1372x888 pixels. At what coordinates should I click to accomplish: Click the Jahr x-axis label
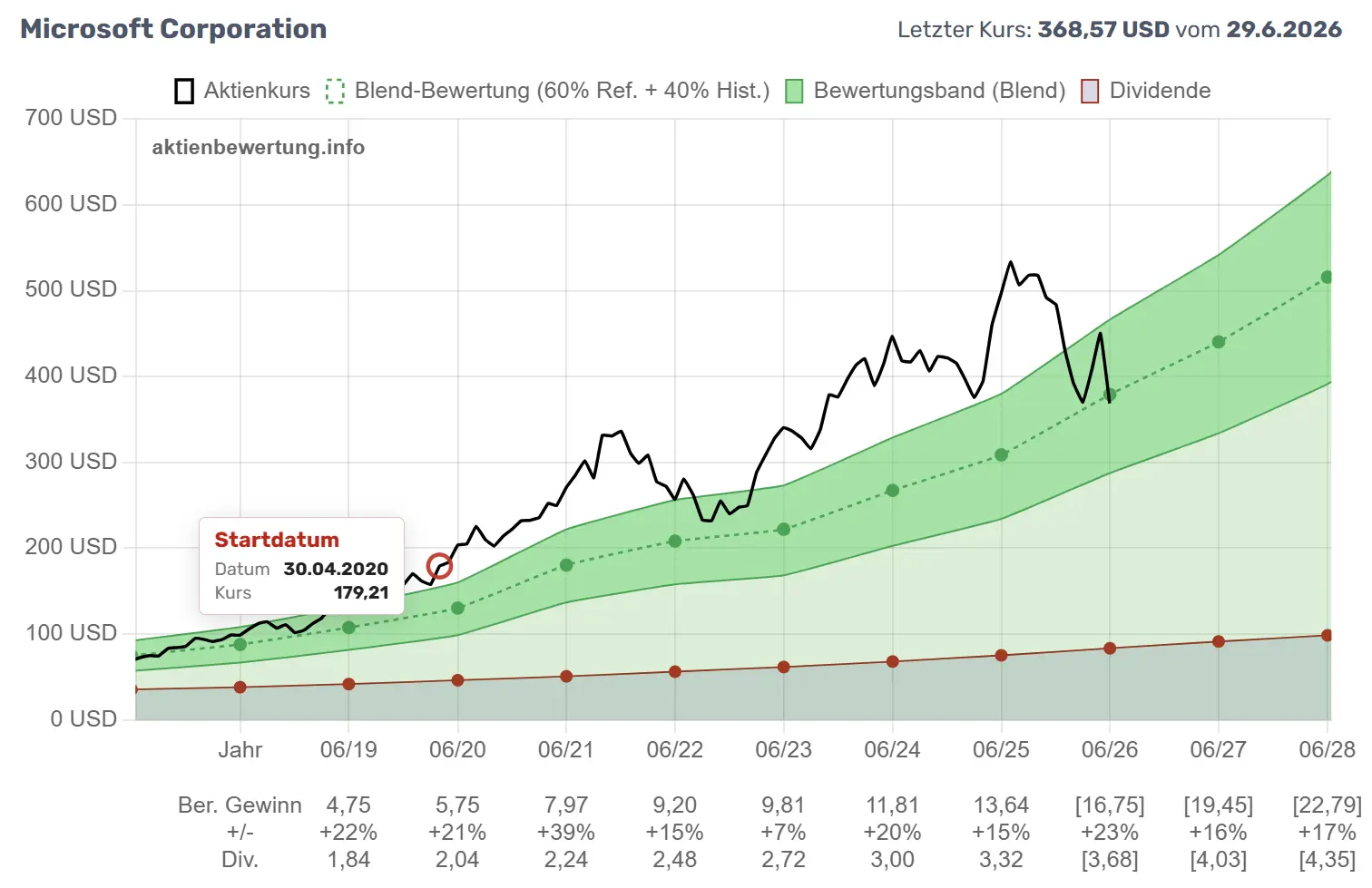[240, 750]
